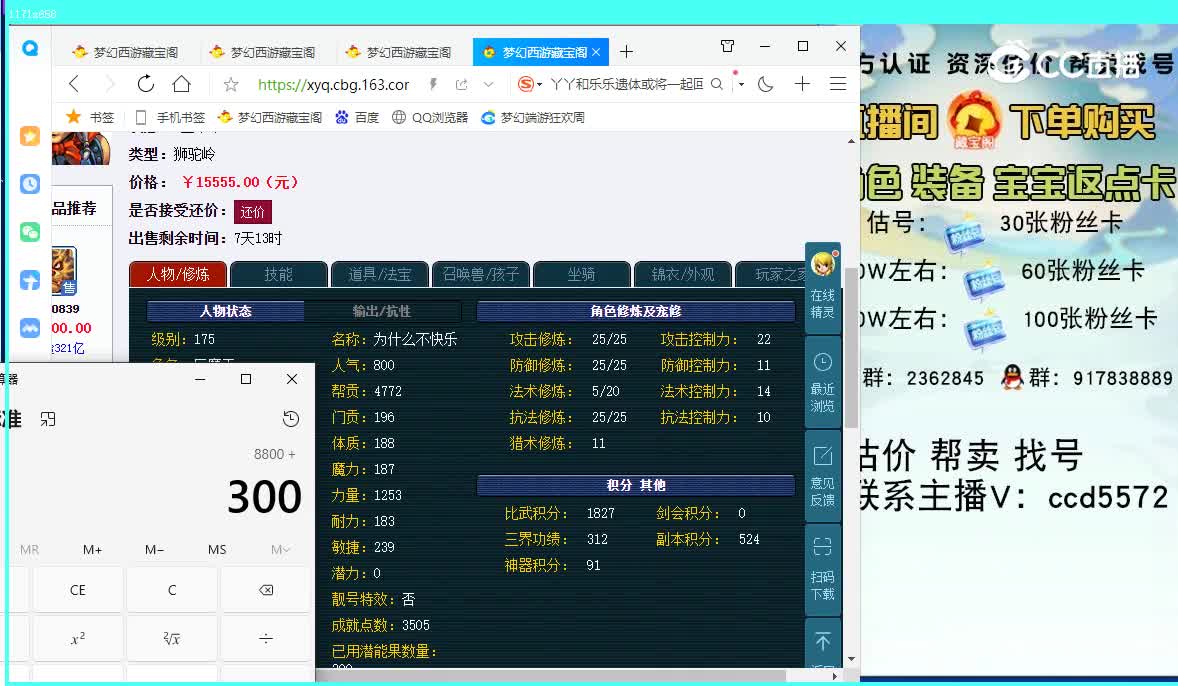Expand the address bar dropdown chevron
The image size is (1178, 686).
[x=488, y=84]
